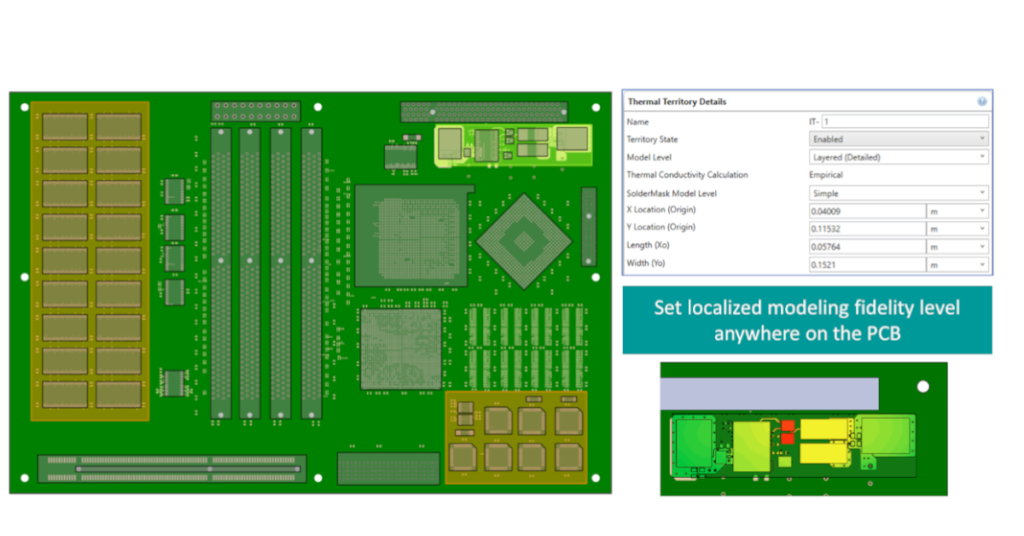Viewport: 1024px width, 536px height.
Task: Open the Territory State dropdown
Action: [898, 139]
